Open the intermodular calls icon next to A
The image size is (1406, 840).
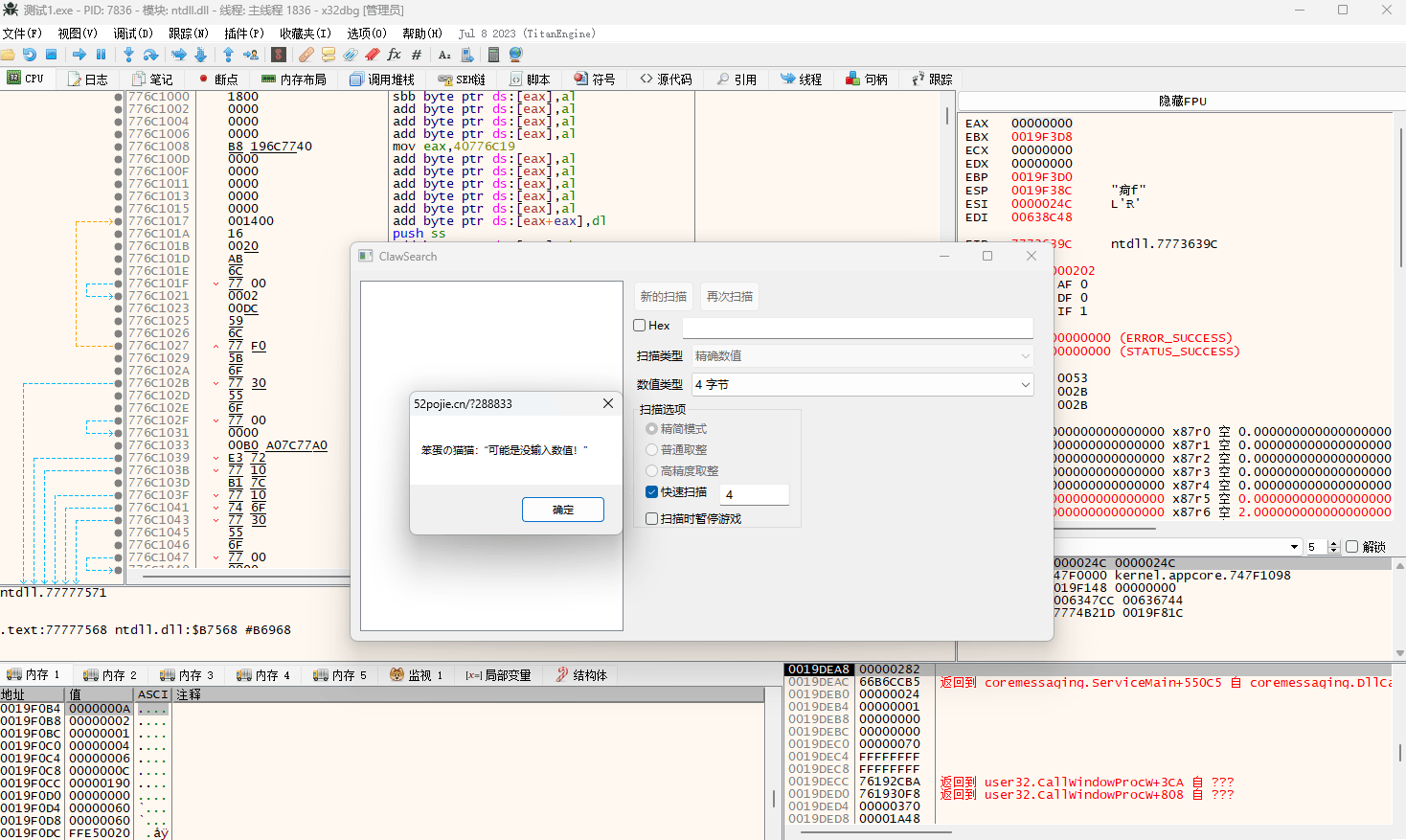click(466, 55)
